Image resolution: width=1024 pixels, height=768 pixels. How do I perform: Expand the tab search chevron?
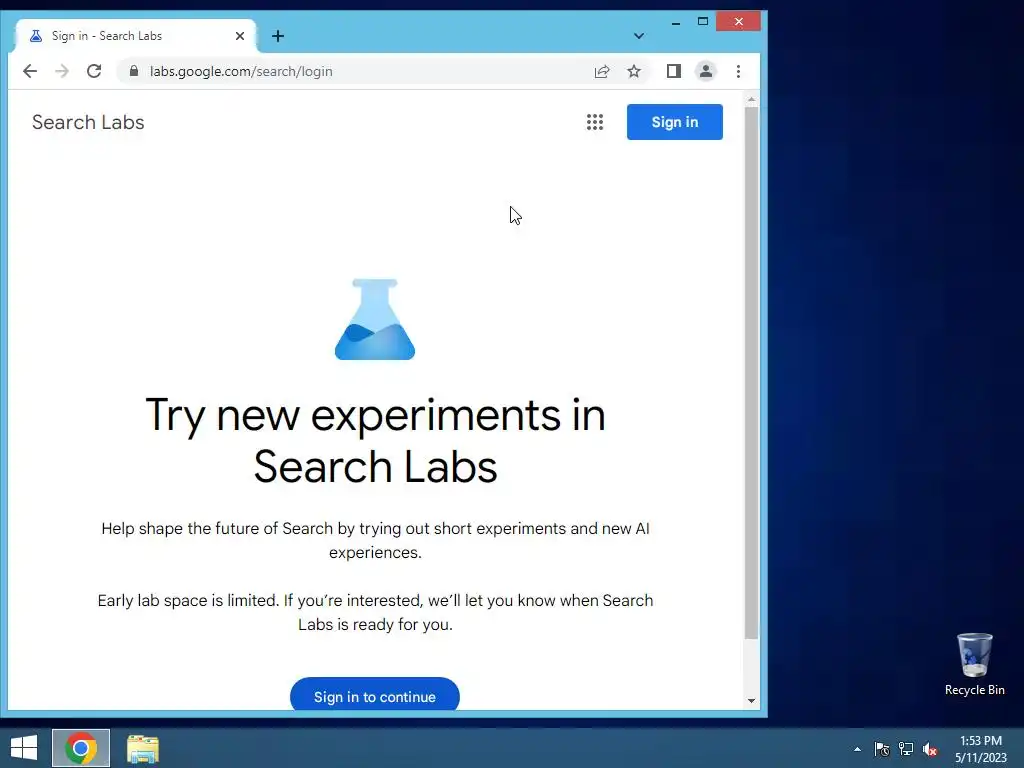[639, 36]
